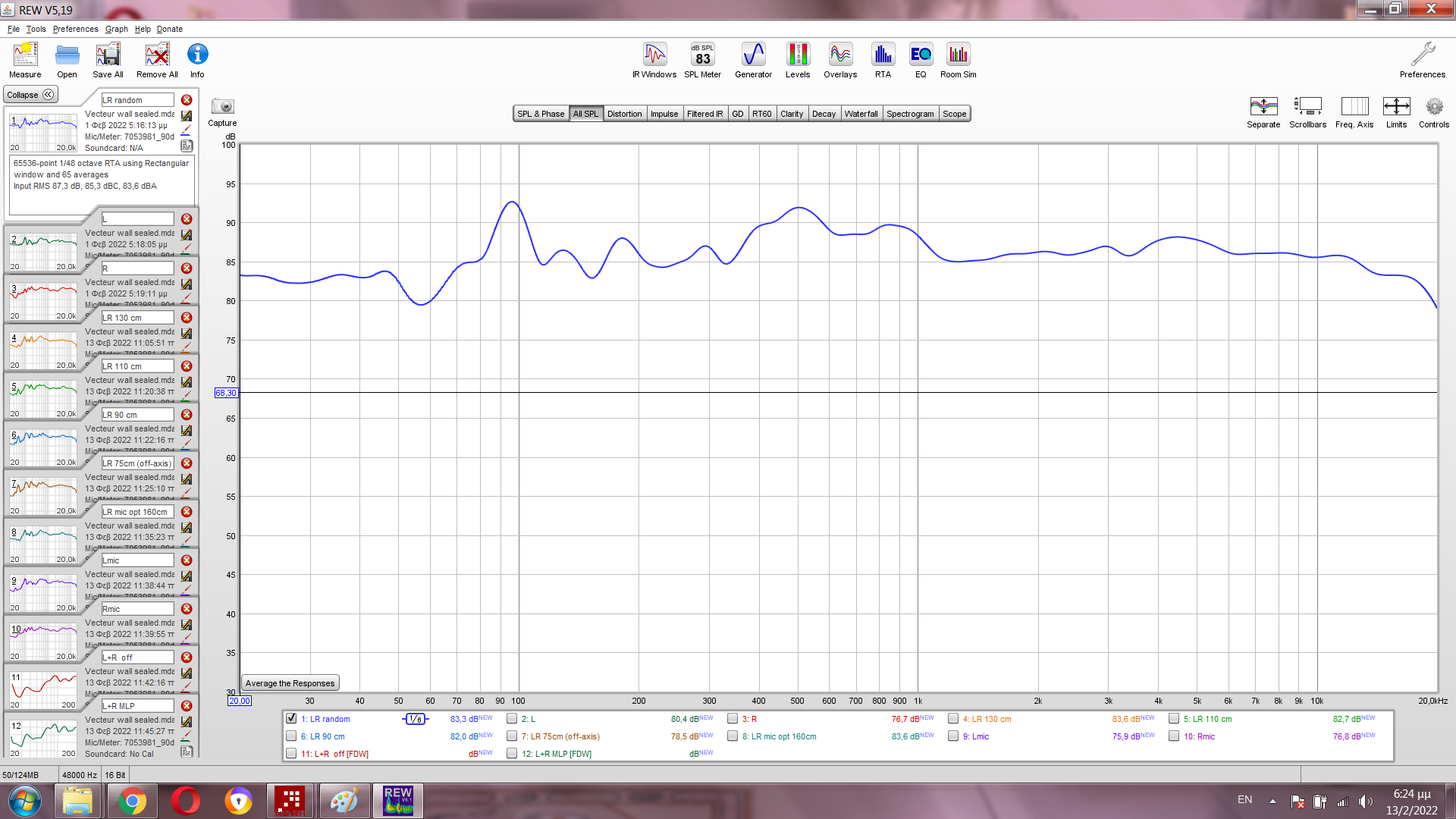Screen dimensions: 1456x819
Task: Show the 6: LR 90 cm trace
Action: (x=291, y=736)
